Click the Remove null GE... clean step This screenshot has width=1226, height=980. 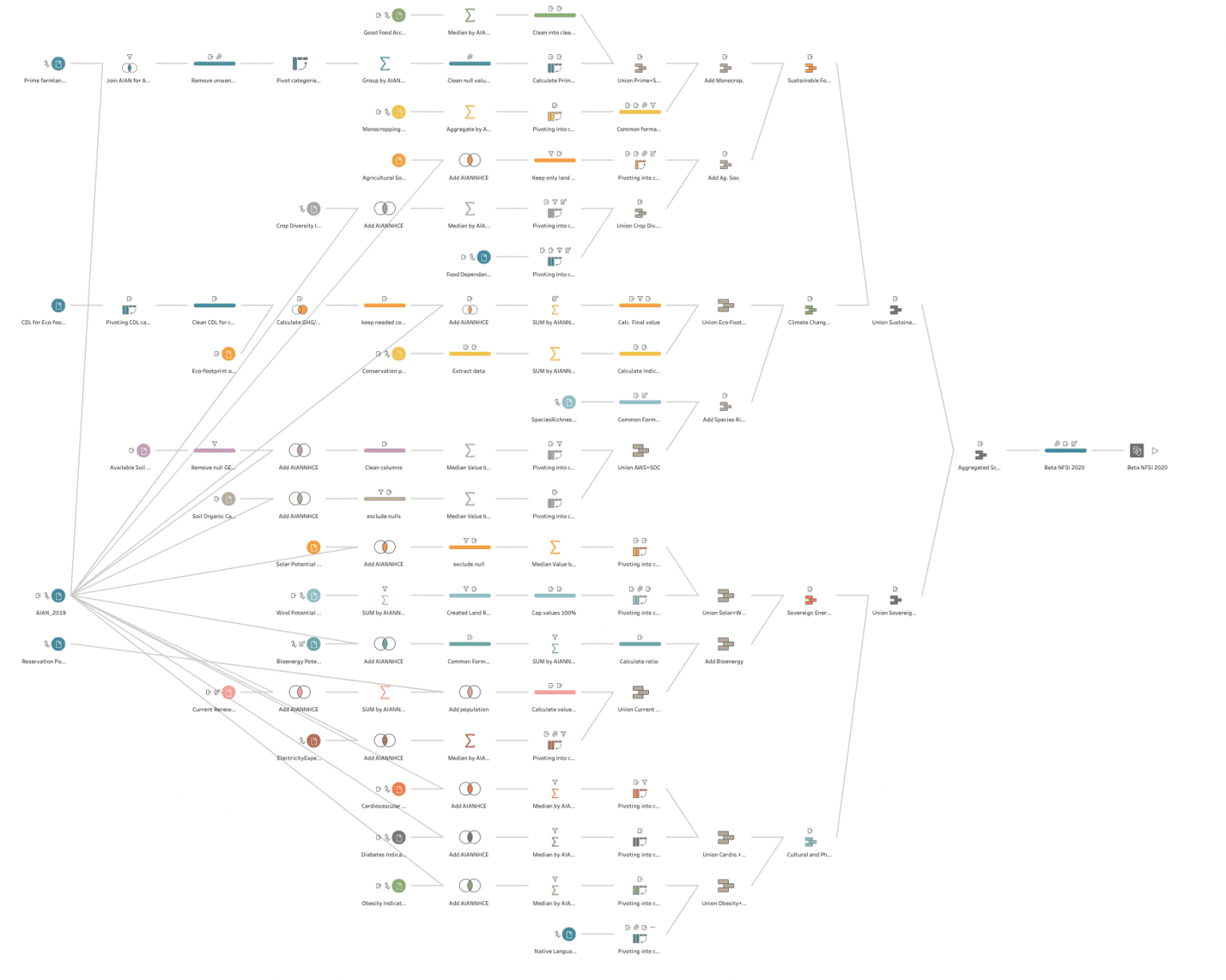coord(214,451)
